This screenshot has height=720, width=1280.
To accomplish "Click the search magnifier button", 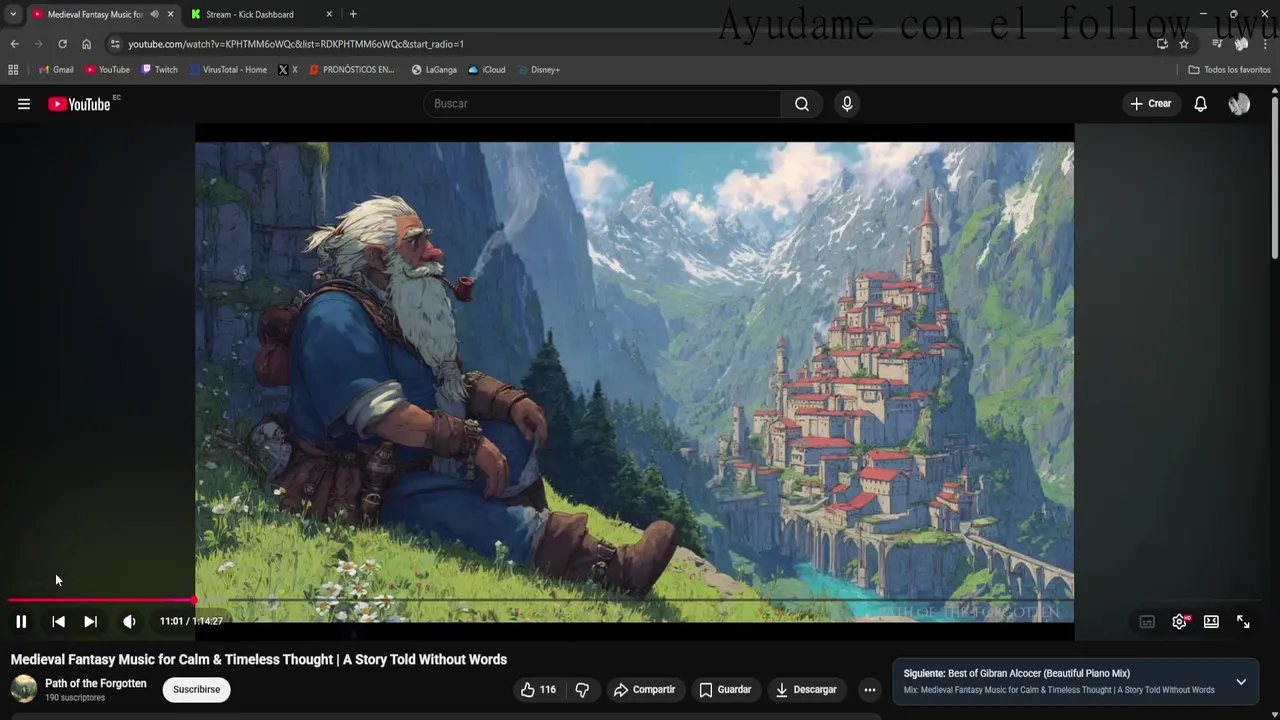I will (802, 104).
